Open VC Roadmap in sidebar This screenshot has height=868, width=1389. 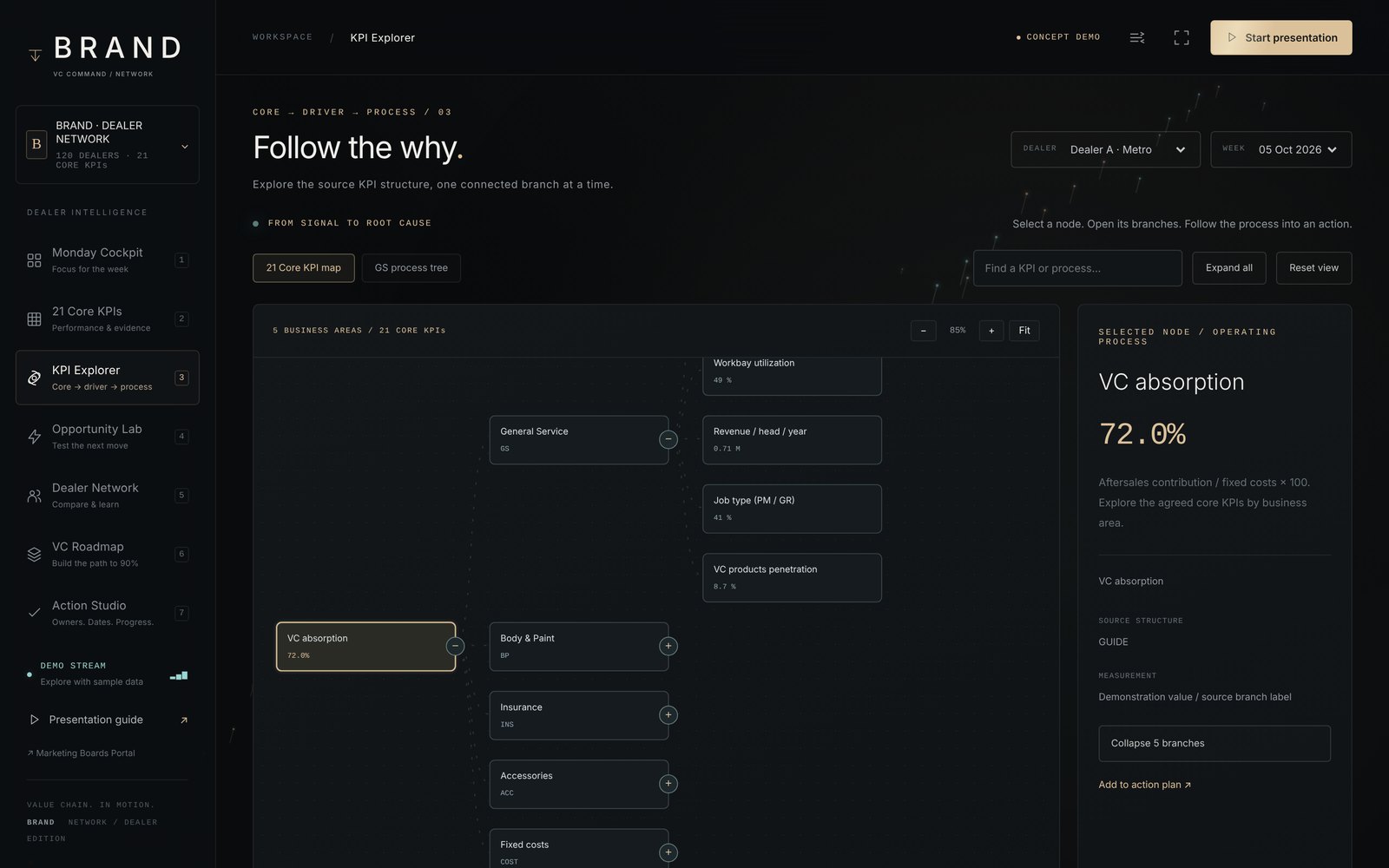pyautogui.click(x=108, y=554)
